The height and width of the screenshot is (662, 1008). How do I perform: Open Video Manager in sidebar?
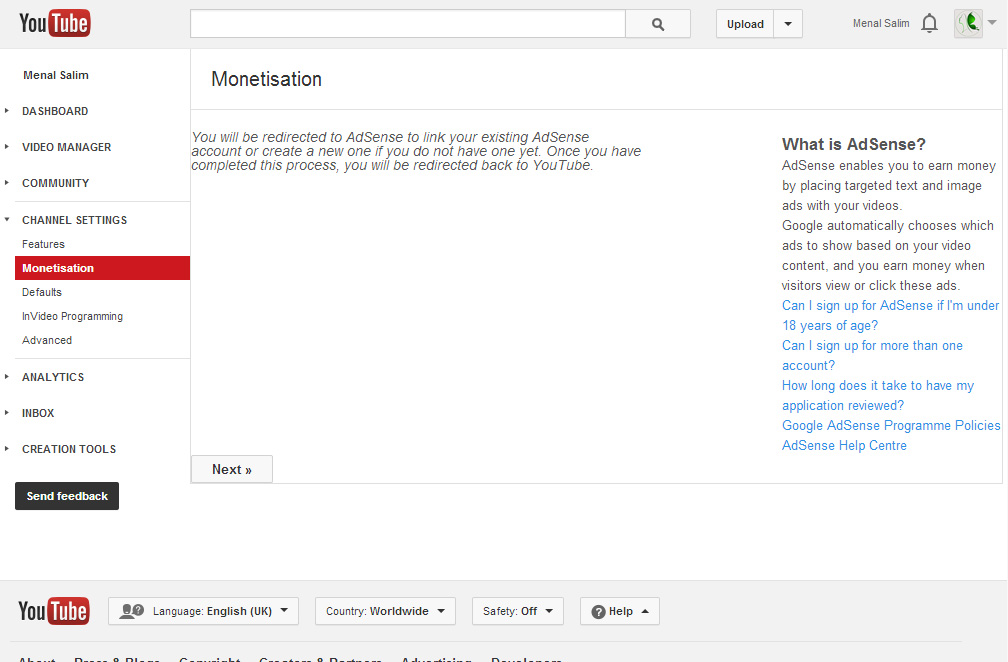point(66,147)
